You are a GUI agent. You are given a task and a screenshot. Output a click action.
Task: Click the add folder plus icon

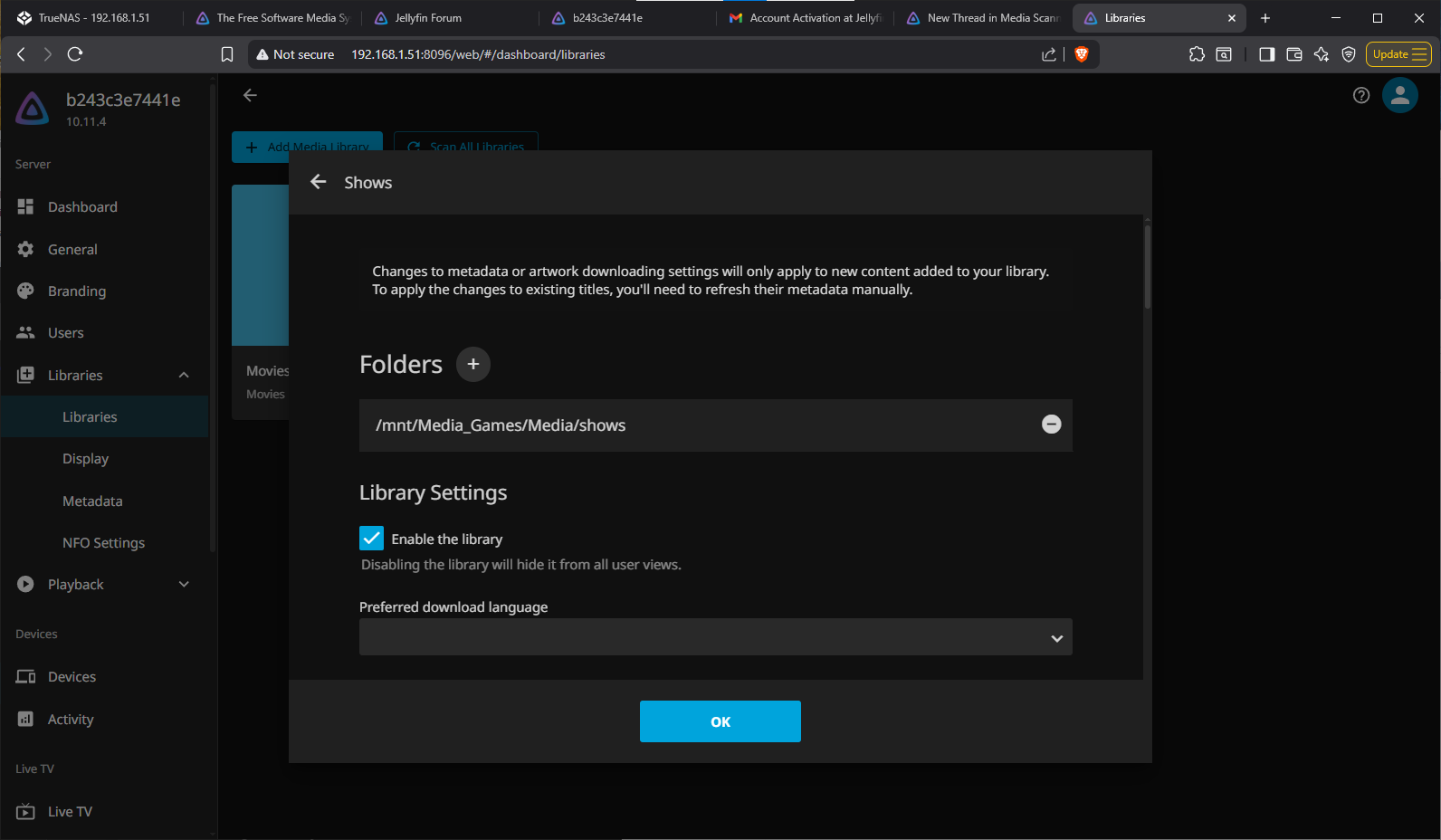coord(472,364)
